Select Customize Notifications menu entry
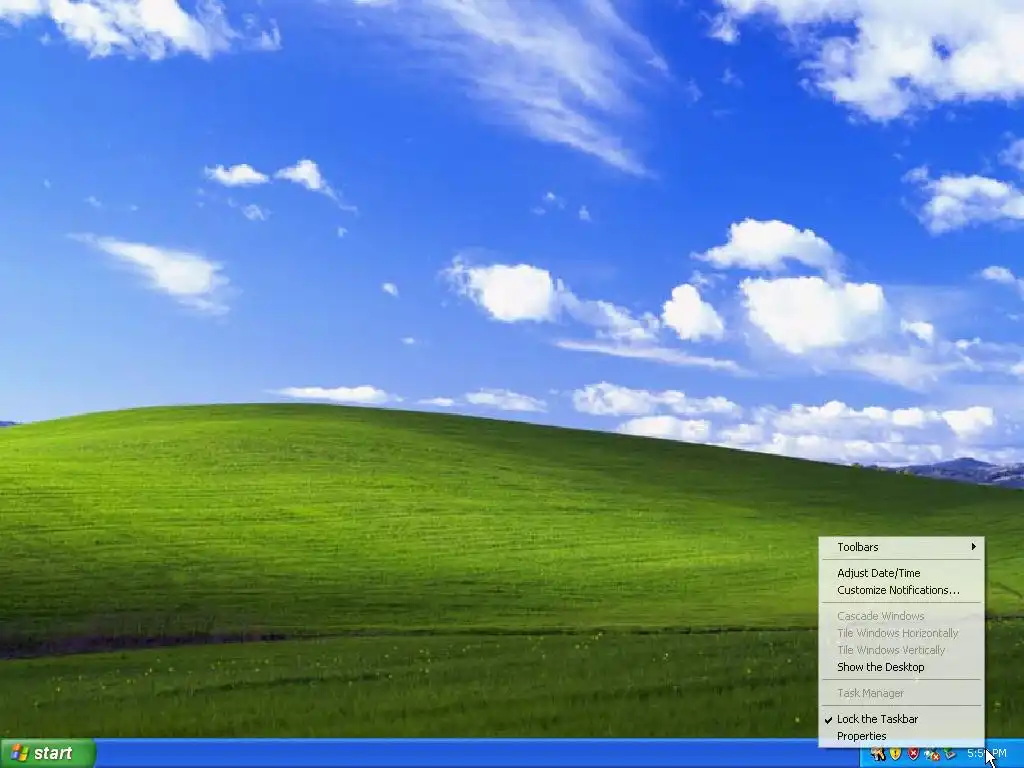Screen dimensions: 1024x768 coord(901,590)
